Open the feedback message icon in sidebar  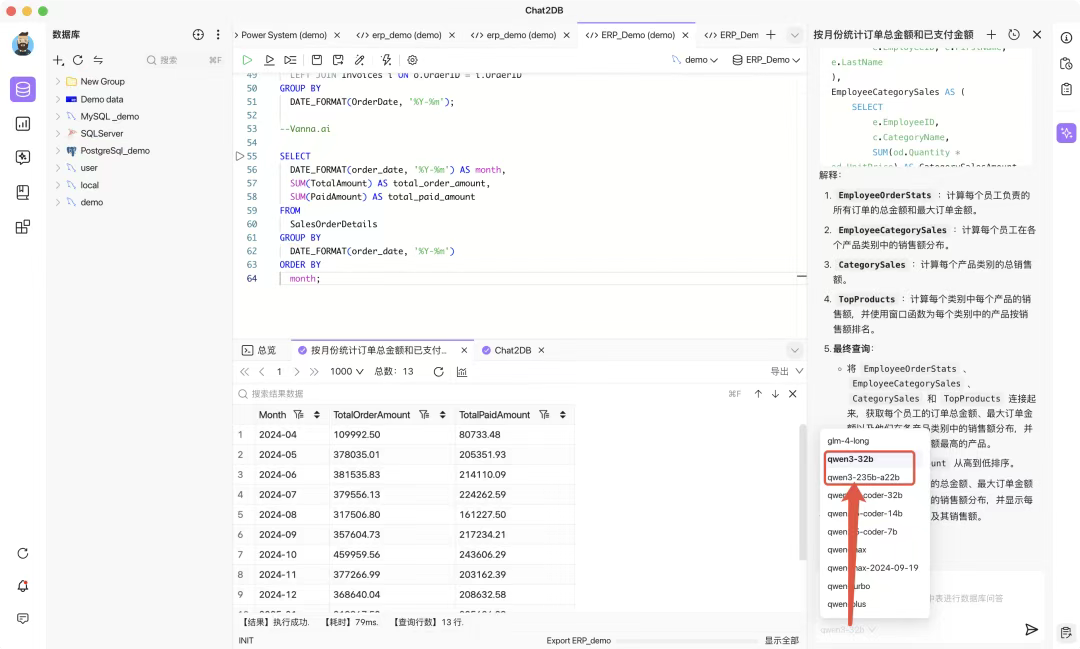[23, 619]
